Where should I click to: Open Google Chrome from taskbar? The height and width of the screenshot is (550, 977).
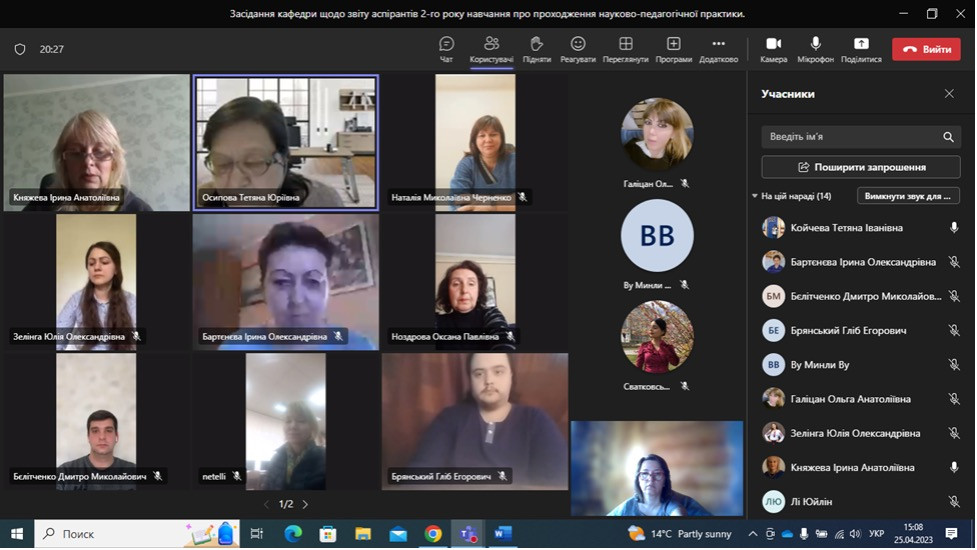point(433,534)
